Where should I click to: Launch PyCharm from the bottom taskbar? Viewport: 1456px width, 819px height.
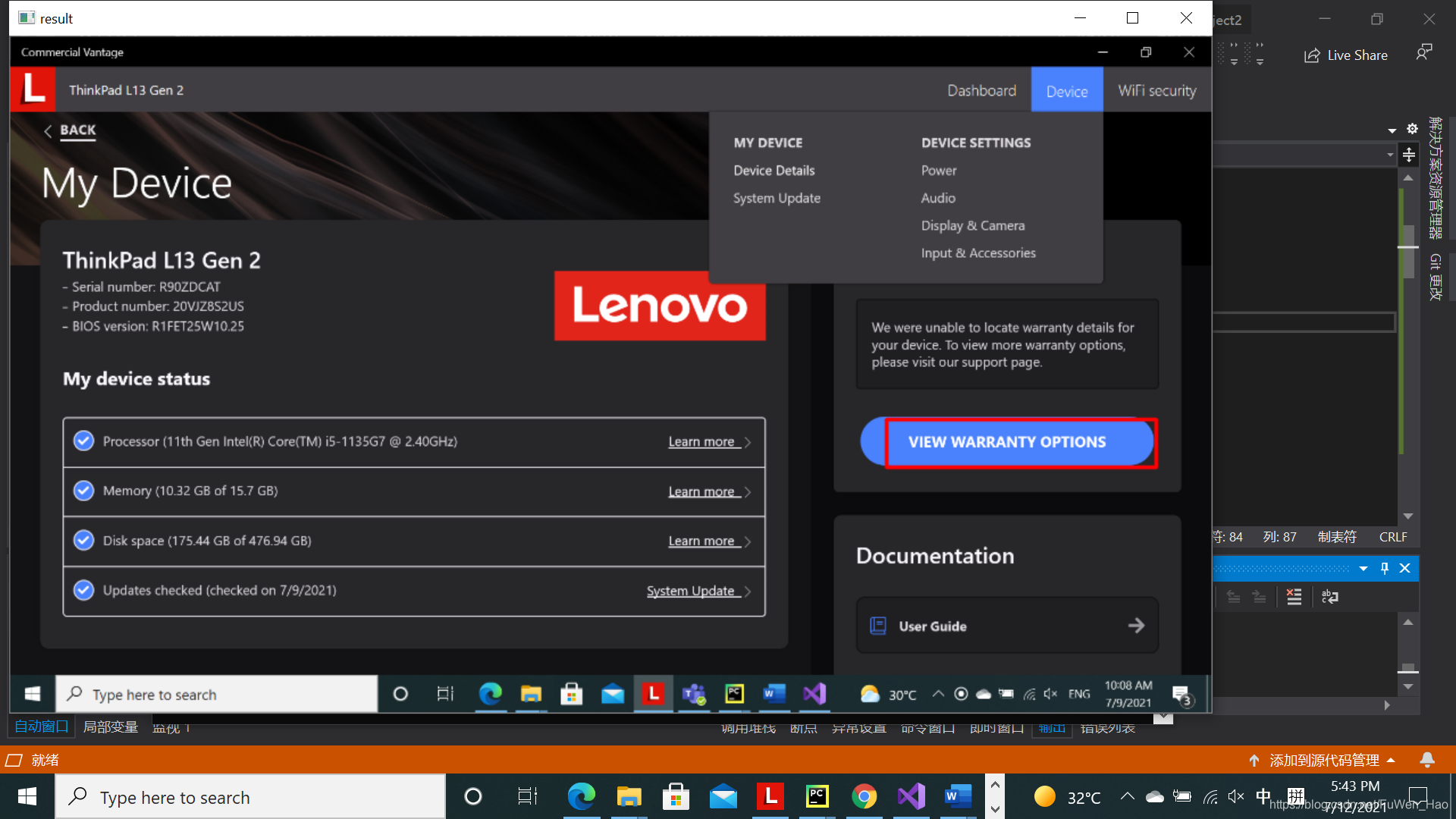tap(817, 796)
